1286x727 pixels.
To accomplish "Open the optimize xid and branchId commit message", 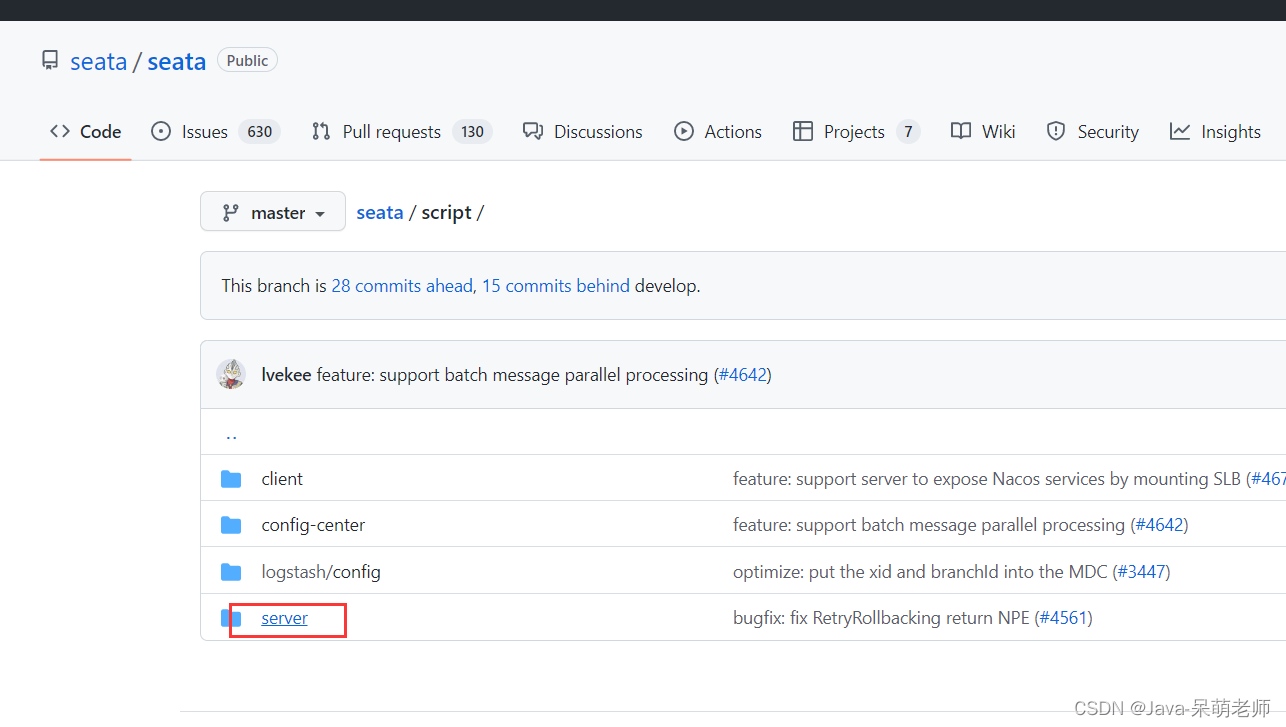I will [x=920, y=571].
